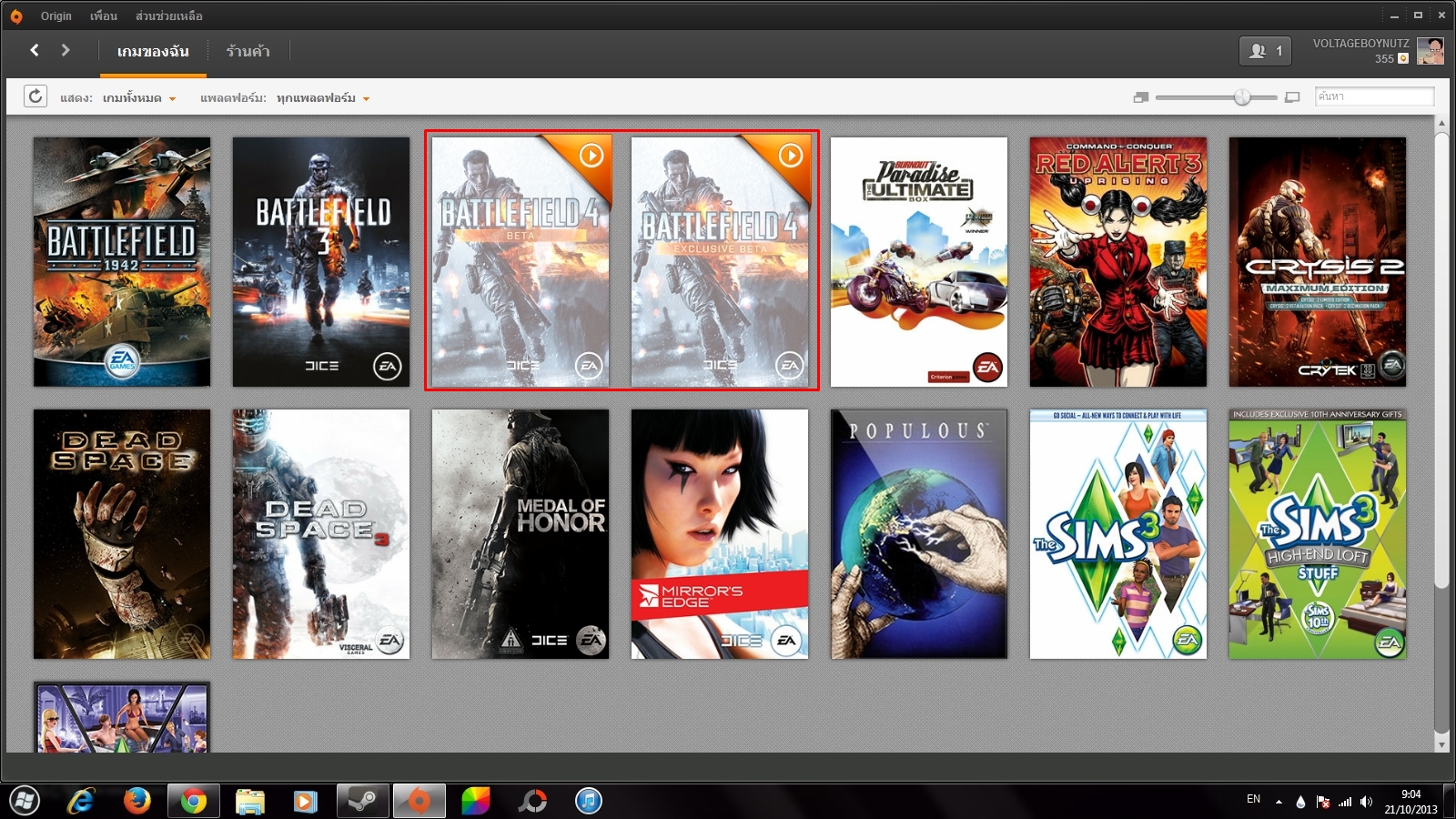Launch Internet Explorer from taskbar
Screen dimensions: 1456x819
click(x=81, y=801)
